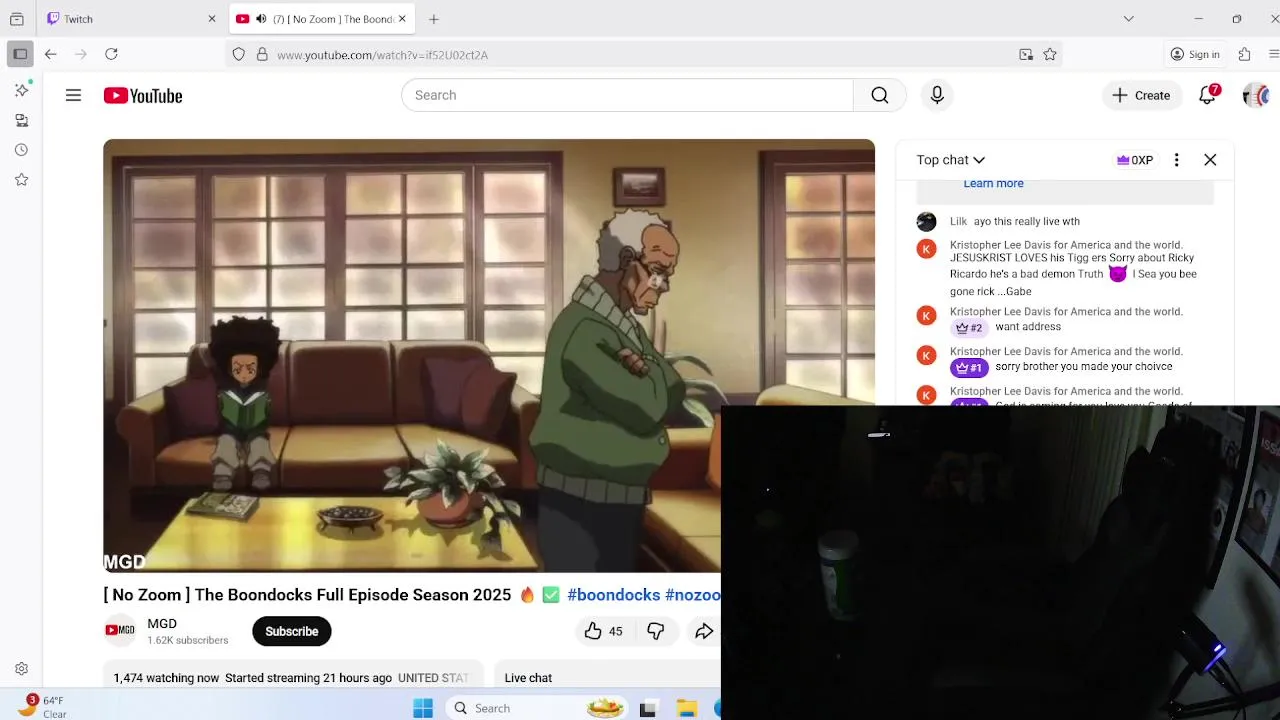Open a new browser tab
Image resolution: width=1280 pixels, height=720 pixels.
(x=434, y=19)
